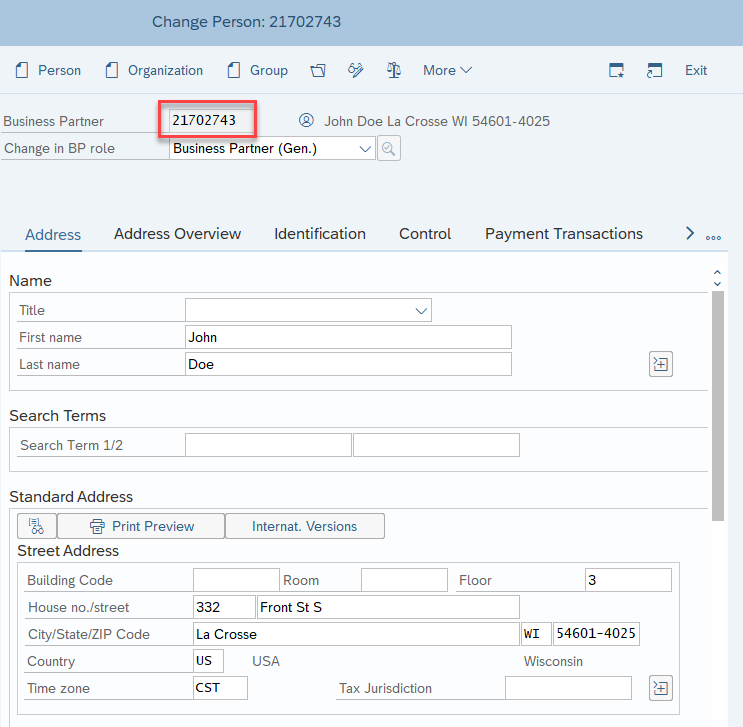The image size is (743, 727).
Task: Click the right chevron to show more tabs
Action: (x=690, y=233)
